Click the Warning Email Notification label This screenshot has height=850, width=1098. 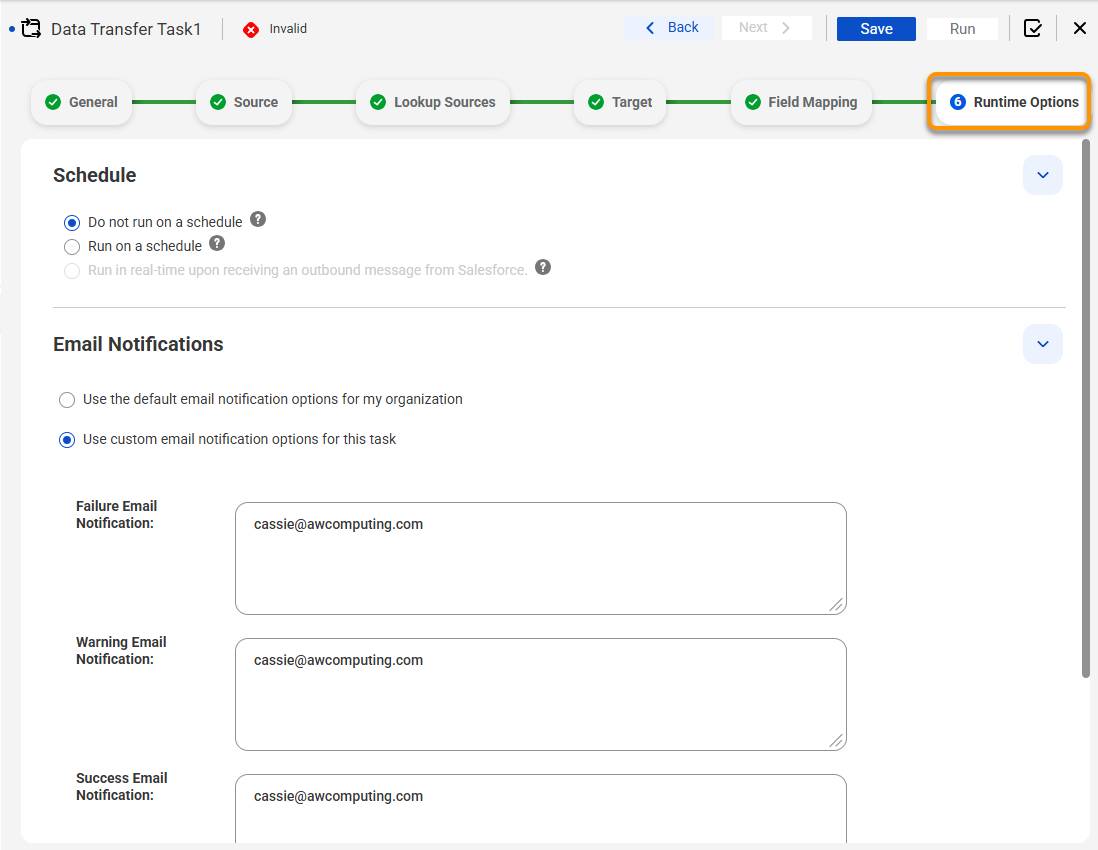pyautogui.click(x=121, y=650)
